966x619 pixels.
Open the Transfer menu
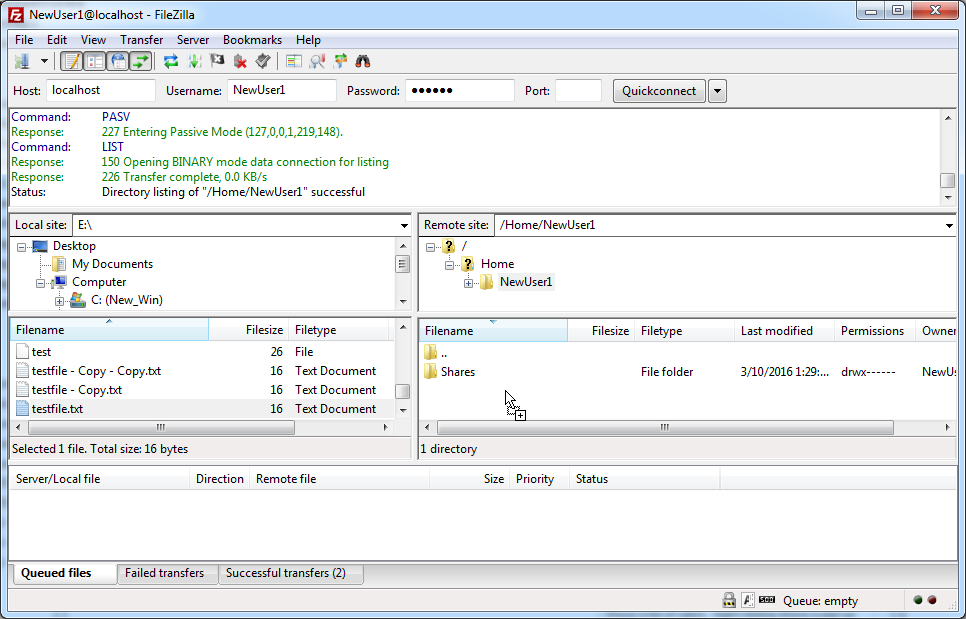point(141,39)
